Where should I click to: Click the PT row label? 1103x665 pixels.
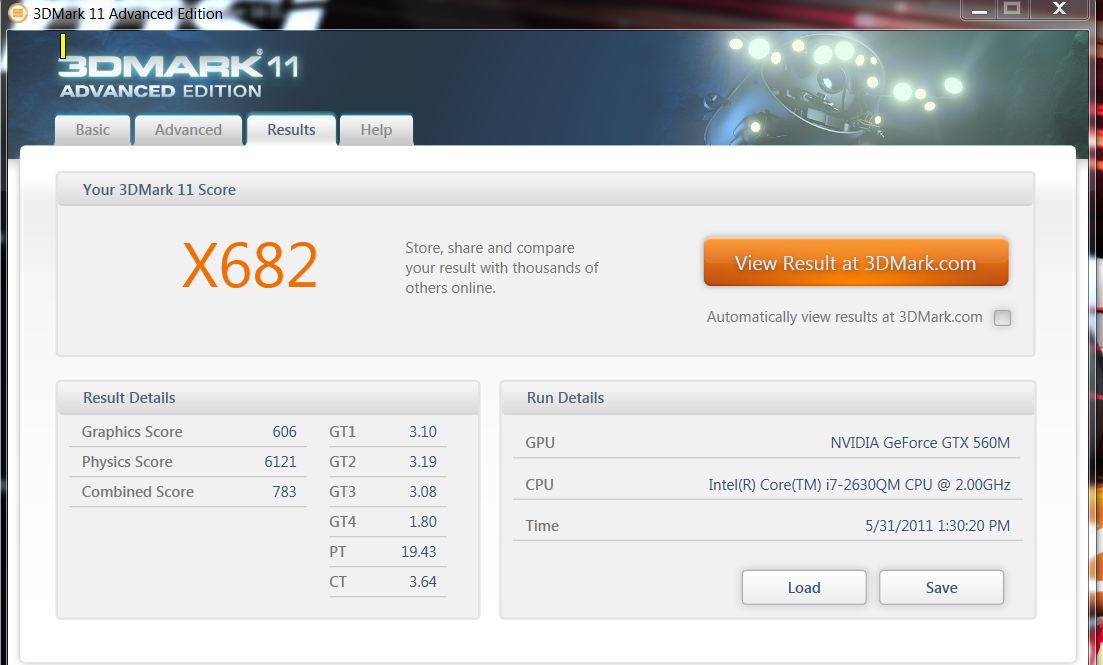tap(338, 552)
